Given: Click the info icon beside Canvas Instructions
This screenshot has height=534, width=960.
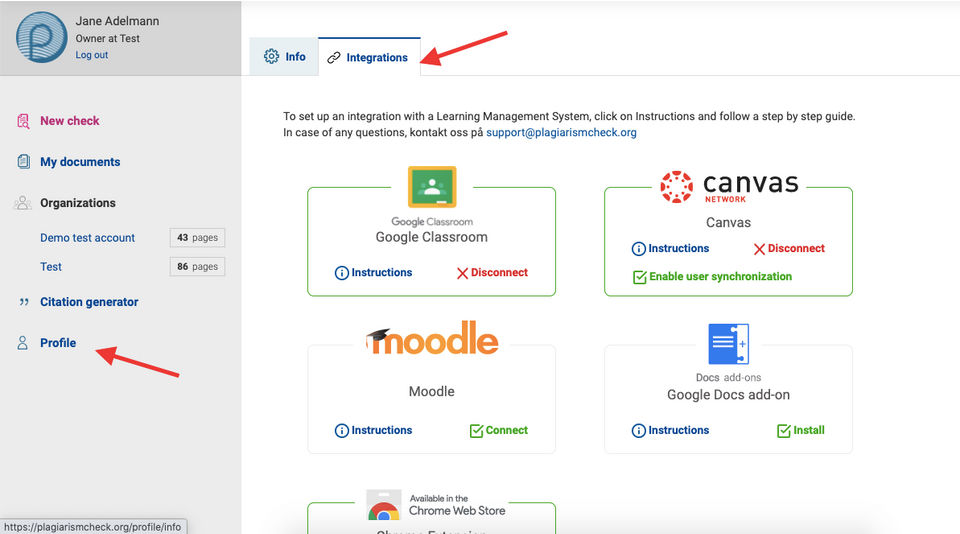Looking at the screenshot, I should [639, 249].
